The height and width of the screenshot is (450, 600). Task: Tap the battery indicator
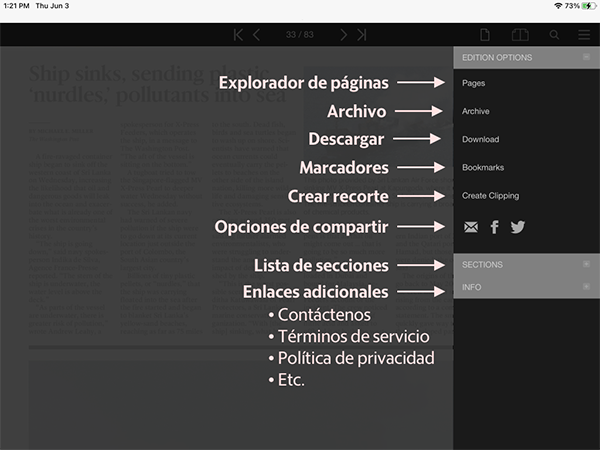click(x=588, y=6)
